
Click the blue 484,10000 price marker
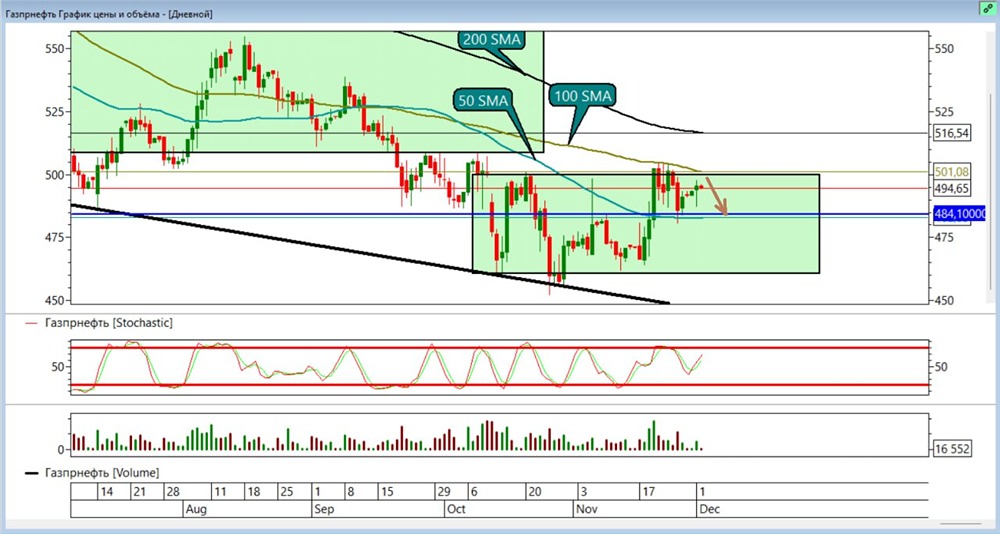(x=959, y=214)
